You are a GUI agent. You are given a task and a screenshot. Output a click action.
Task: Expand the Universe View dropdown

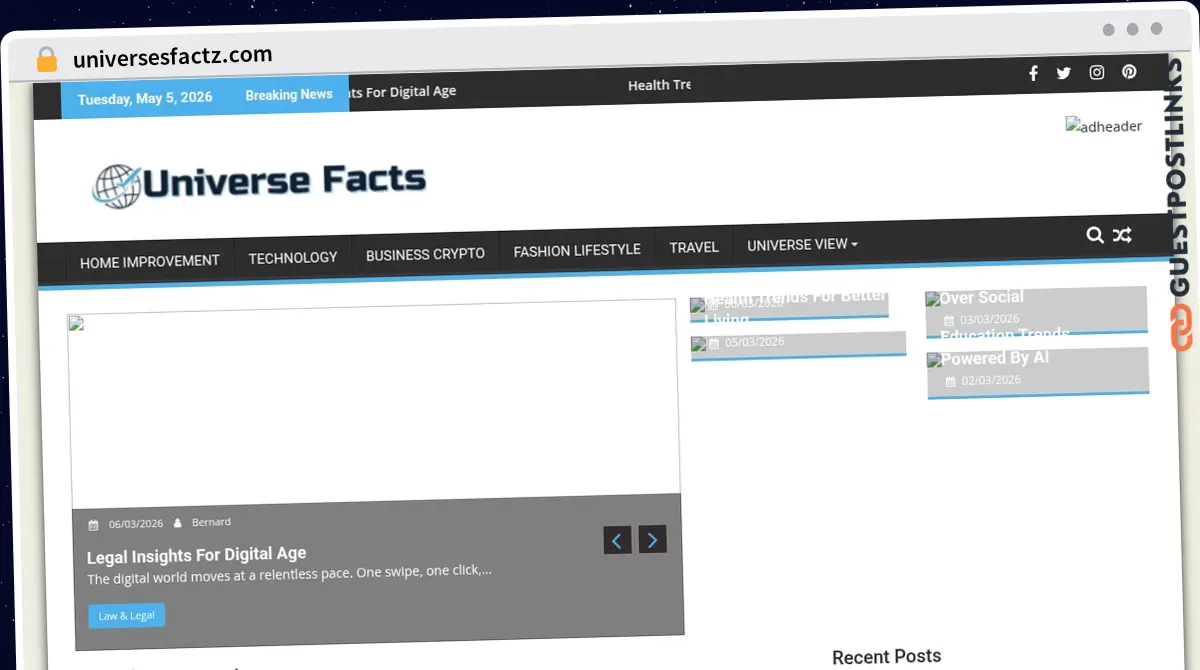click(x=802, y=244)
